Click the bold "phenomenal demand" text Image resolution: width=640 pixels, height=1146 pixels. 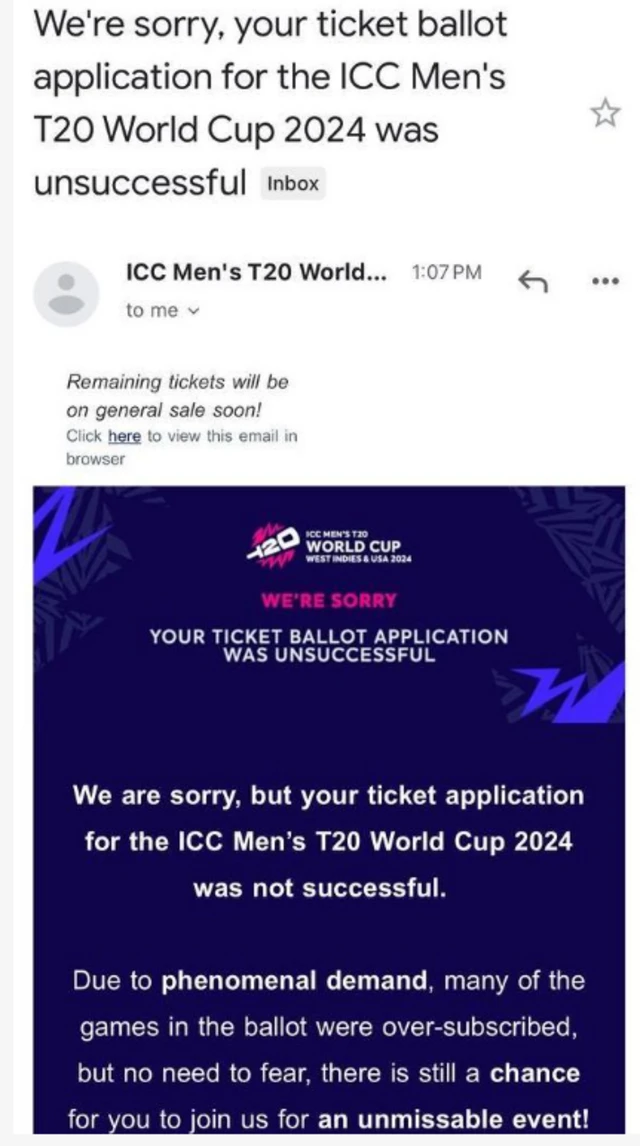tap(295, 981)
